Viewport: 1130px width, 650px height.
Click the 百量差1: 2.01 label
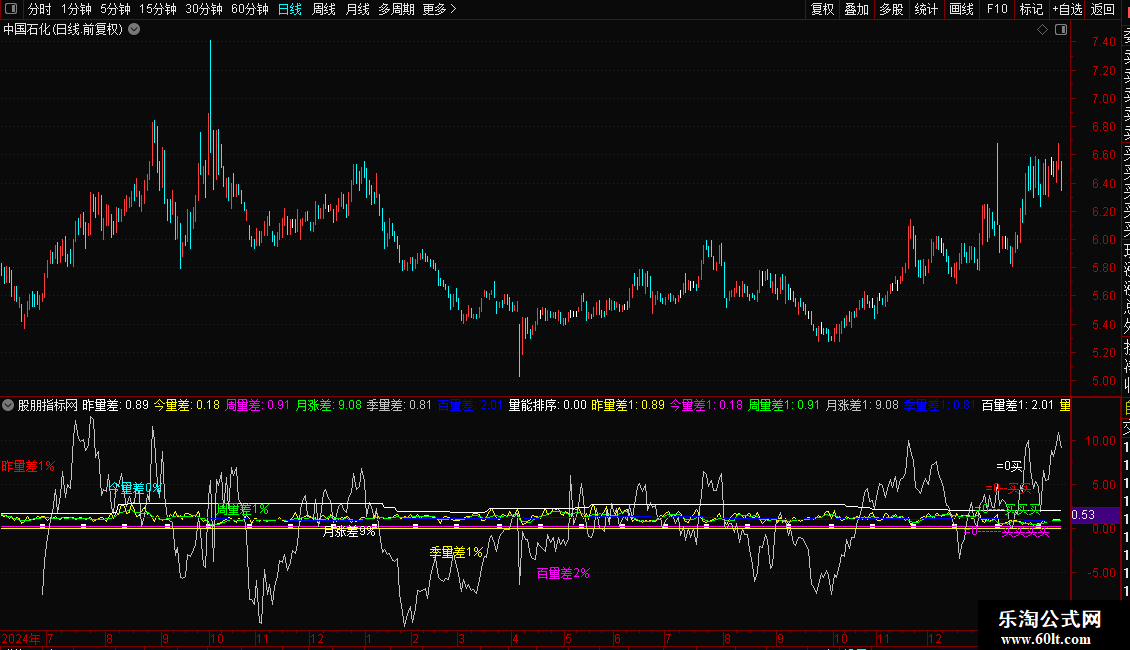(x=1018, y=405)
